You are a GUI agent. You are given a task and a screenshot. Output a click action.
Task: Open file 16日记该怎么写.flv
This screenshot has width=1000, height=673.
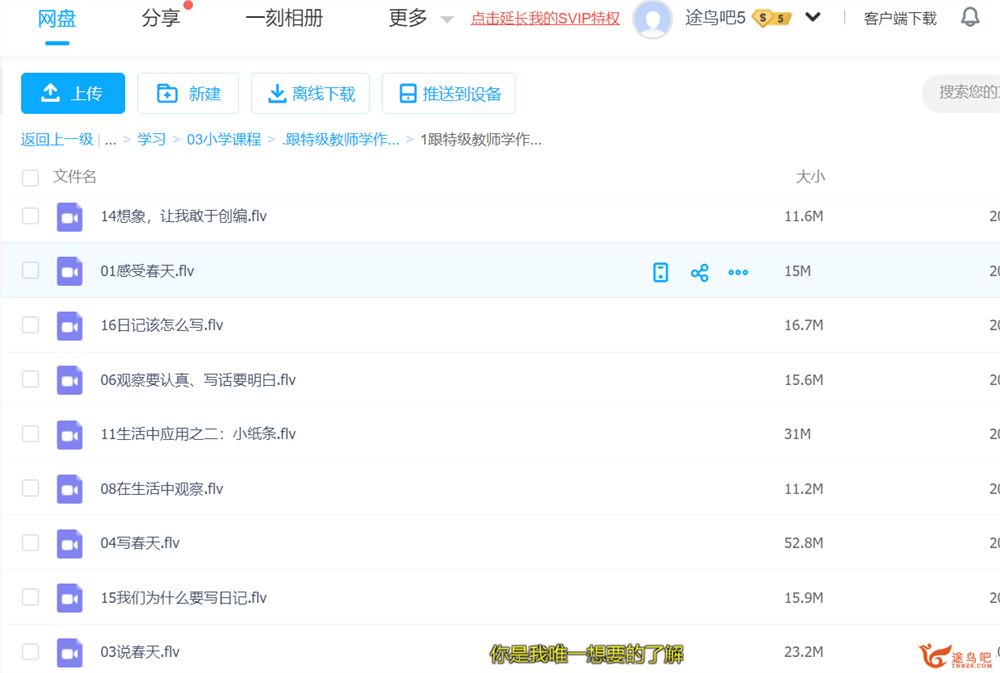point(162,325)
